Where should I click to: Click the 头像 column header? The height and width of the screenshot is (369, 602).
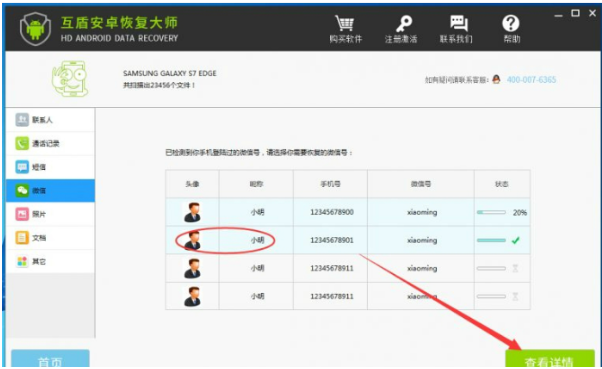[192, 184]
